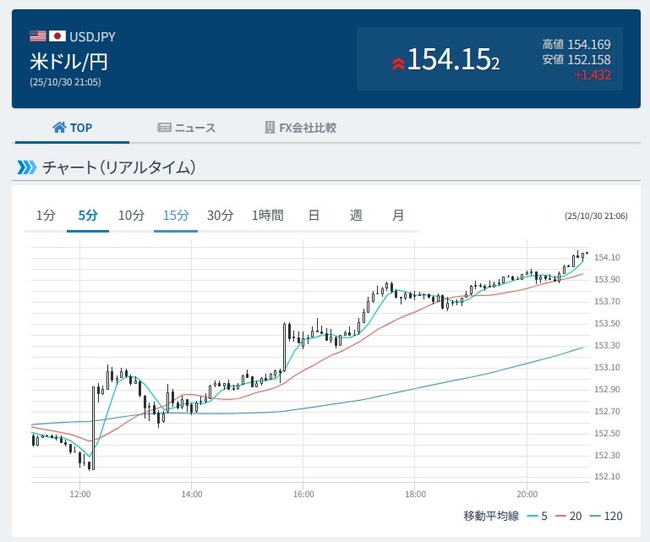Select the 15分 chart interval

click(x=176, y=215)
